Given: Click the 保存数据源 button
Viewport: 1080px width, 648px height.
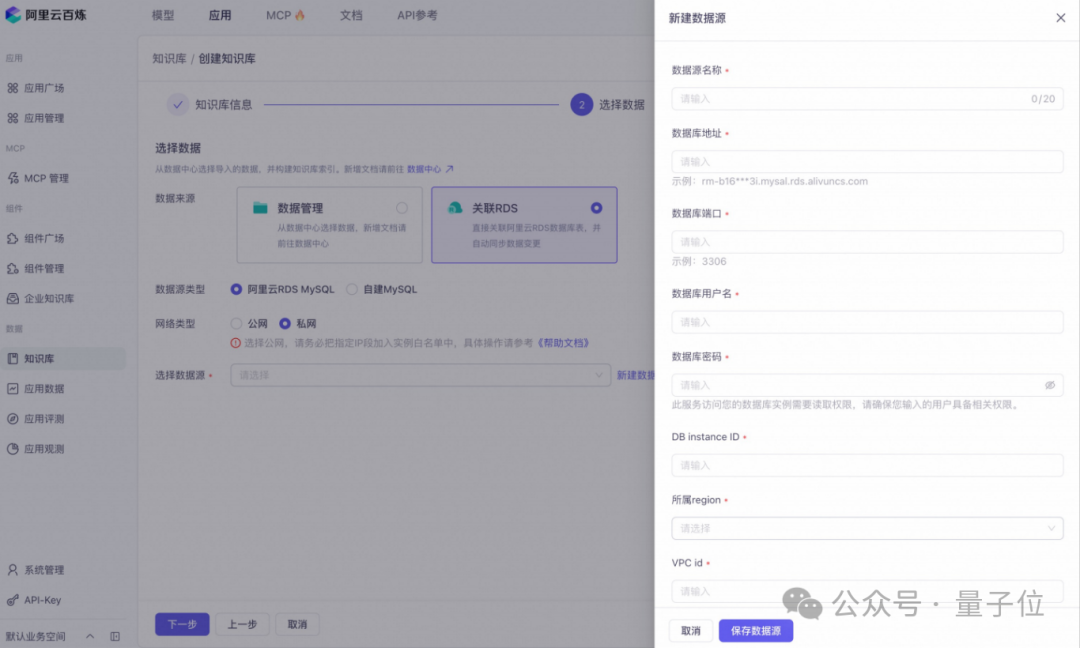Looking at the screenshot, I should pos(756,631).
